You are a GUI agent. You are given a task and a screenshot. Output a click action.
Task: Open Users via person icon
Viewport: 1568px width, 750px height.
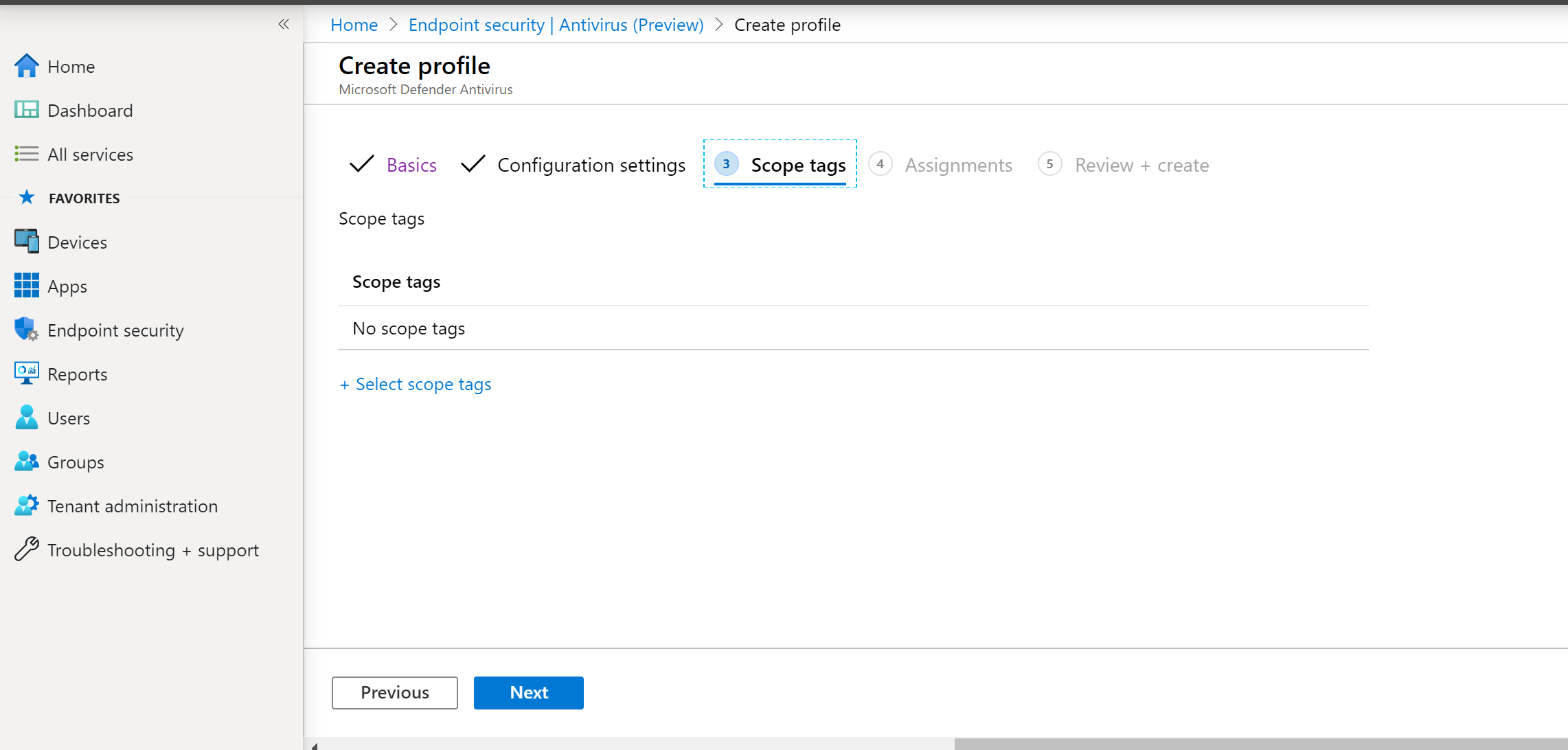coord(26,418)
